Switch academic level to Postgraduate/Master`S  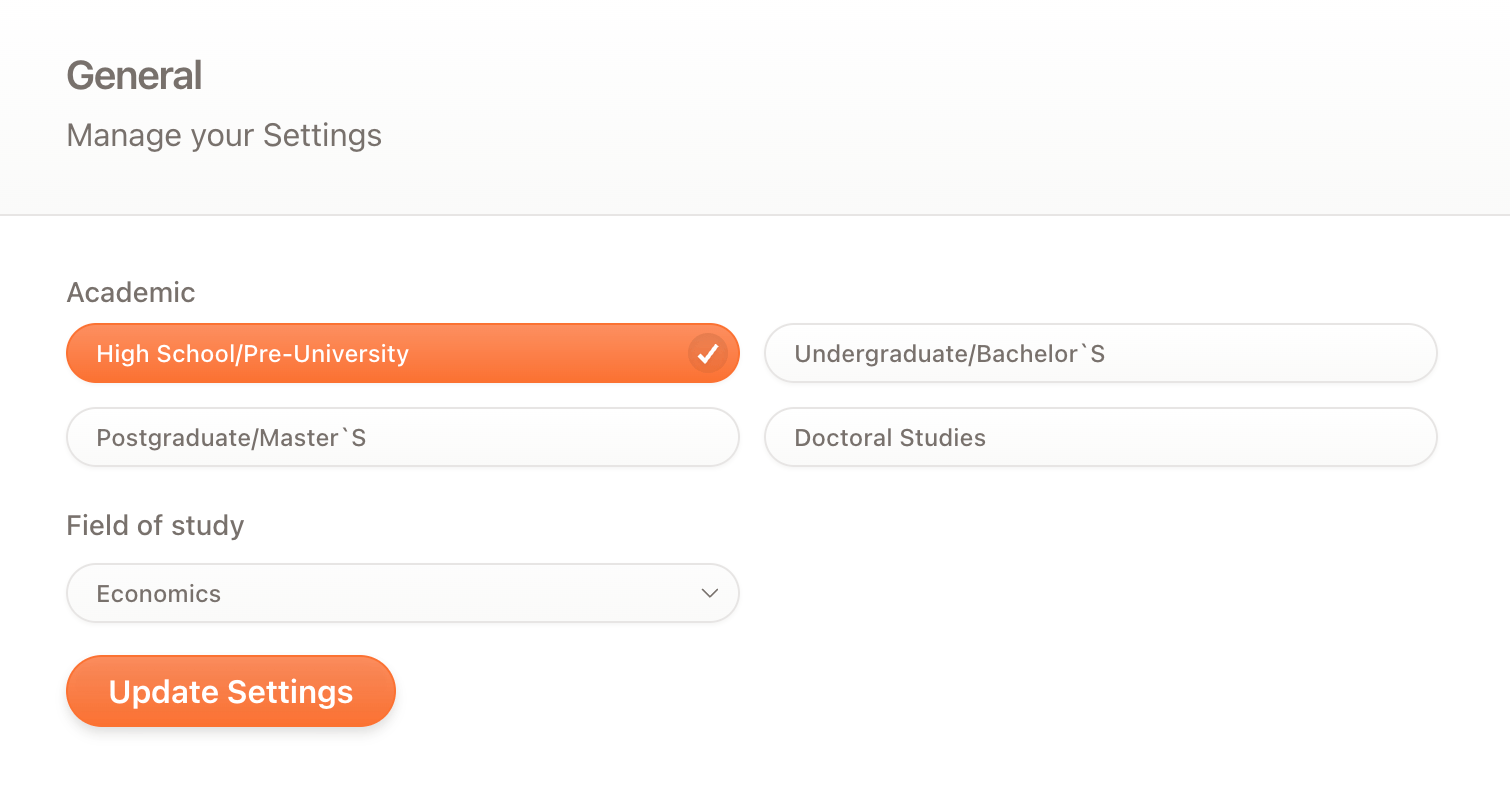tap(403, 437)
